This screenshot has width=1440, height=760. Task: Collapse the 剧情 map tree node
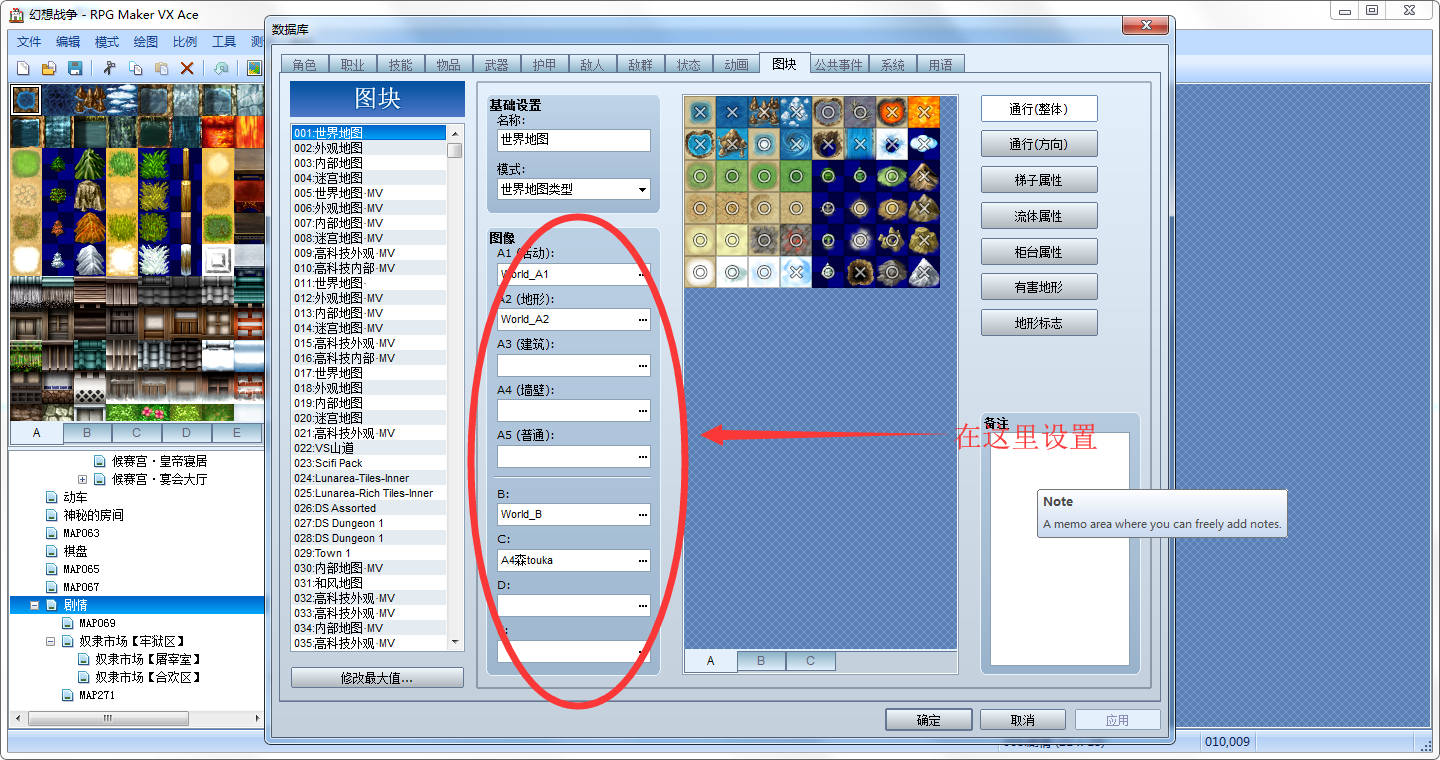pos(35,606)
